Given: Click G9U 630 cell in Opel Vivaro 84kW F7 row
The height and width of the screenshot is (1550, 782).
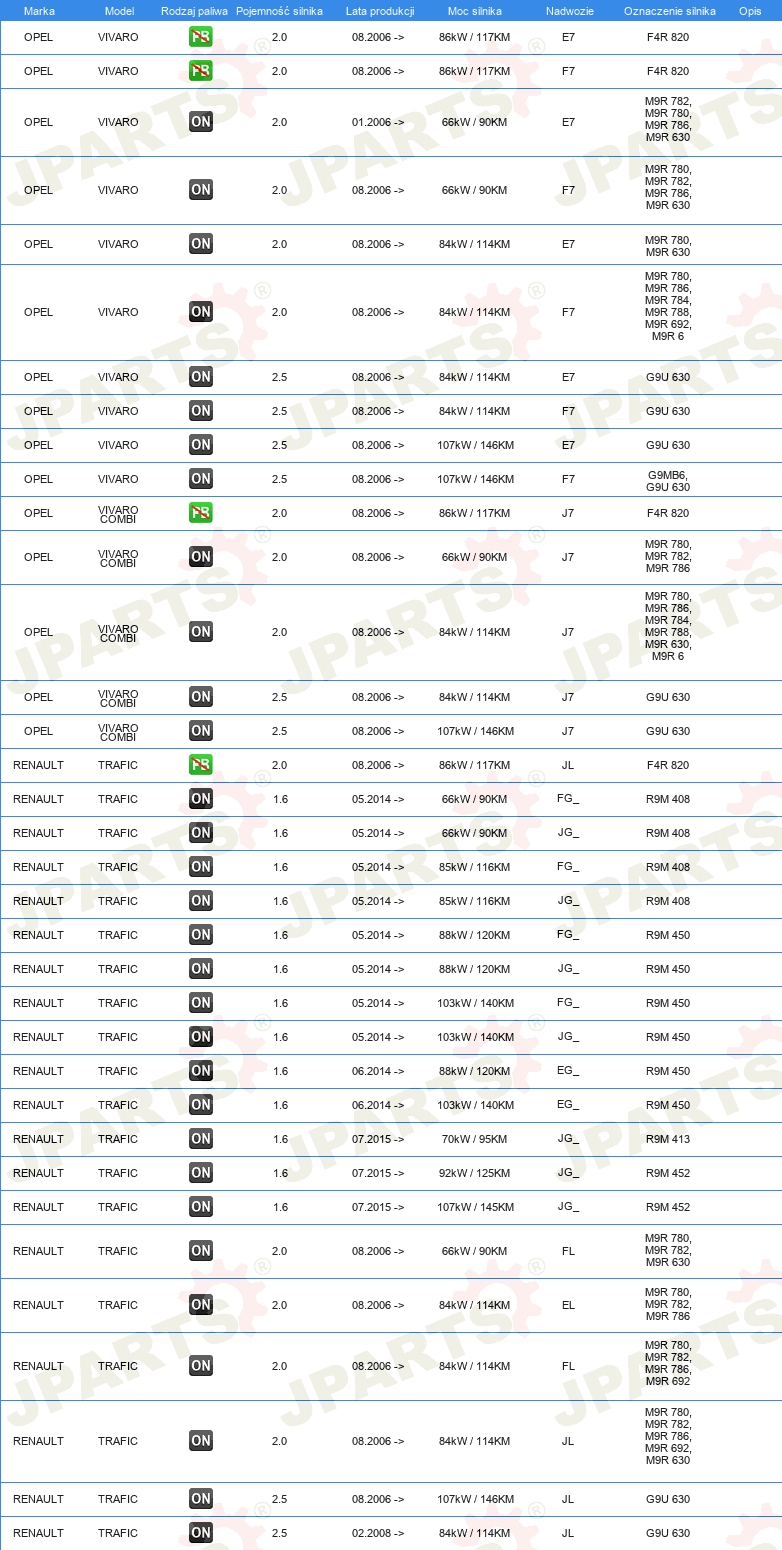Looking at the screenshot, I should point(668,411).
